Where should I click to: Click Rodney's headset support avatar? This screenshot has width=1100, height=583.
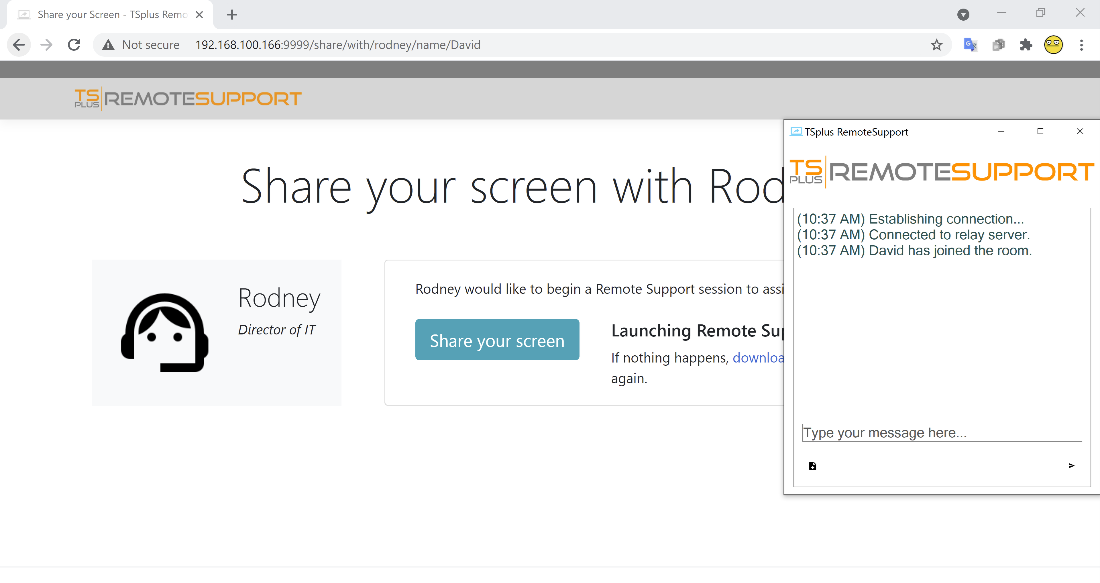(164, 333)
